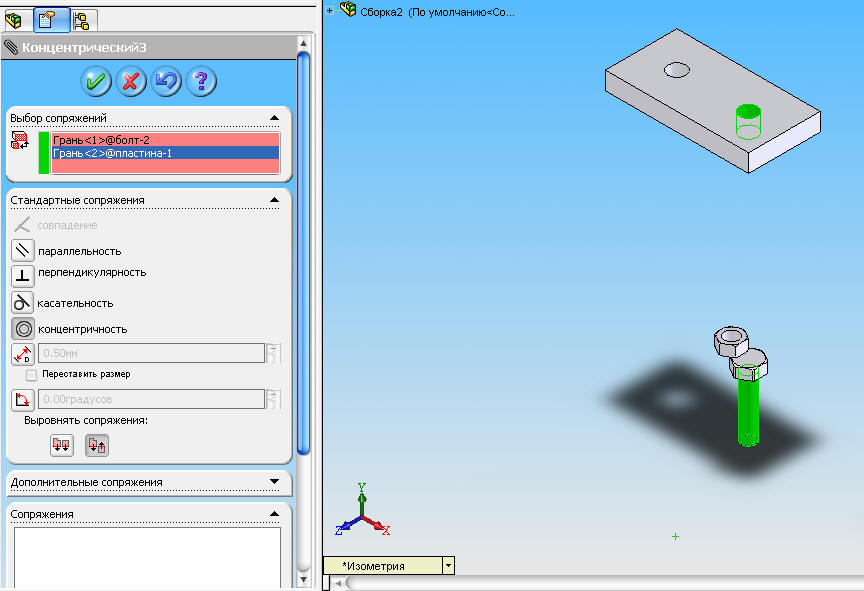Screen dimensions: 864x591
Task: Select the aligned mate alignment button
Action: click(62, 445)
